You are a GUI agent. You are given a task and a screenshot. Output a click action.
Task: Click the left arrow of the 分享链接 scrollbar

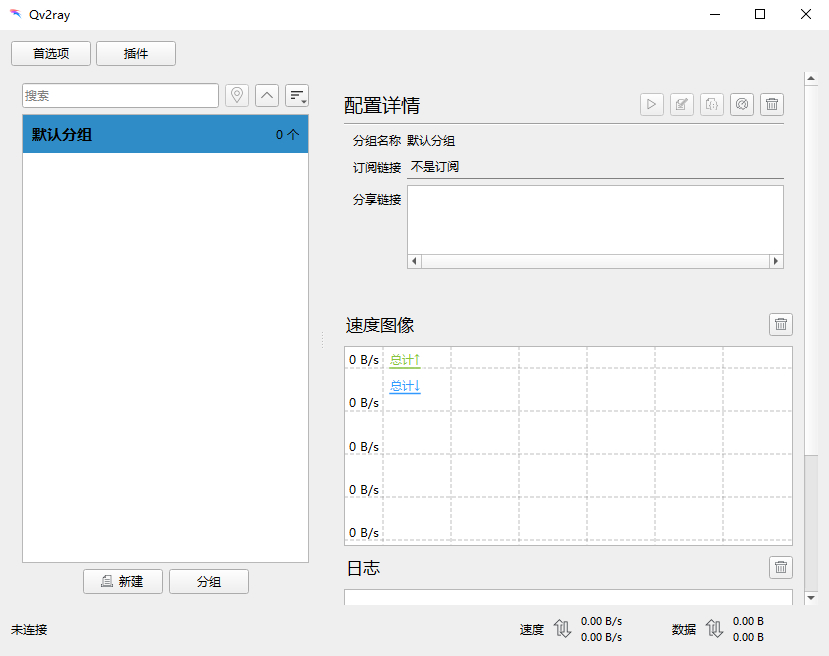click(x=414, y=261)
